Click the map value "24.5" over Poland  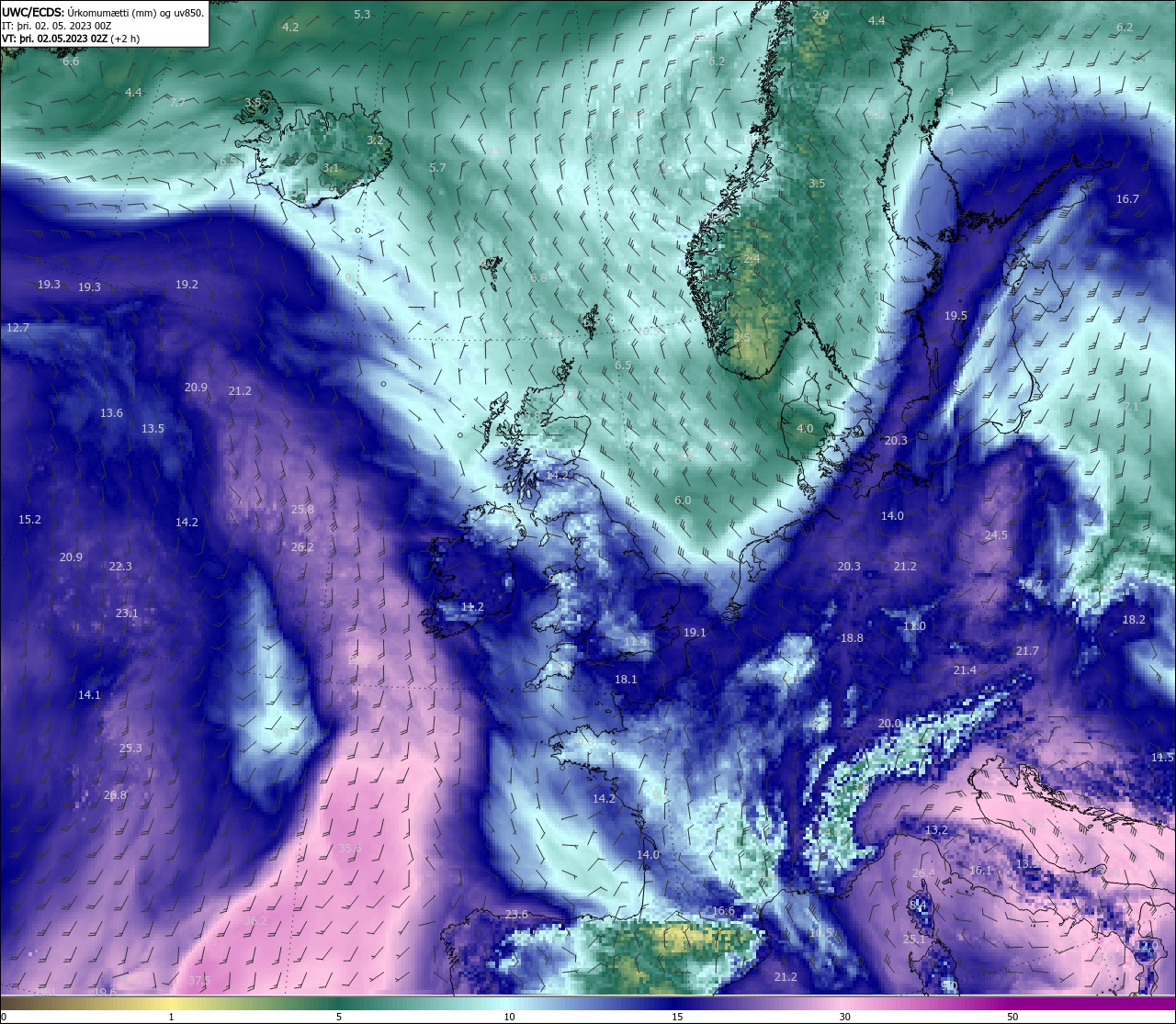pos(996,535)
